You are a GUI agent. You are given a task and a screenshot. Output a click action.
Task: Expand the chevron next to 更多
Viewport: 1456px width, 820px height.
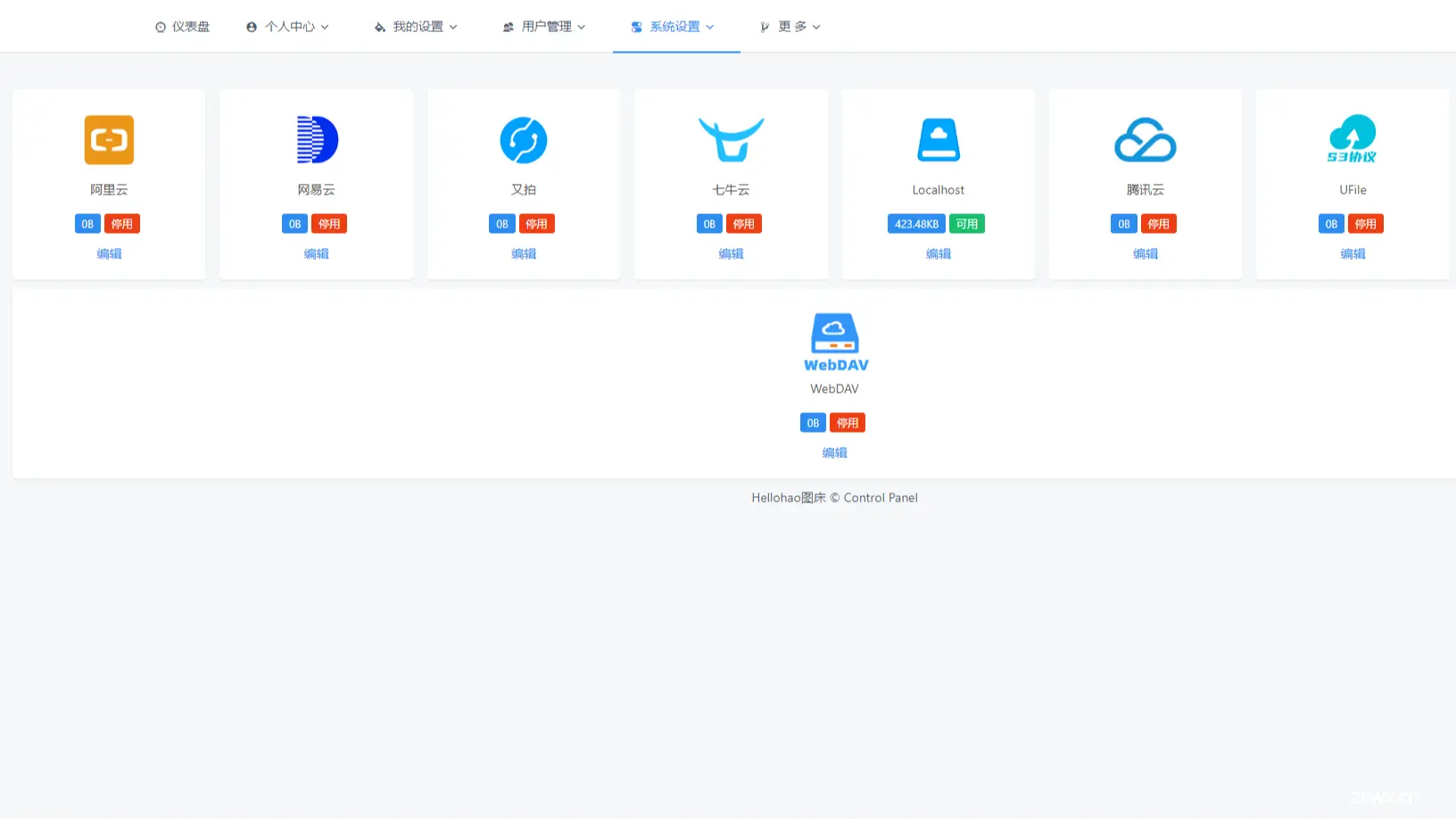(816, 28)
